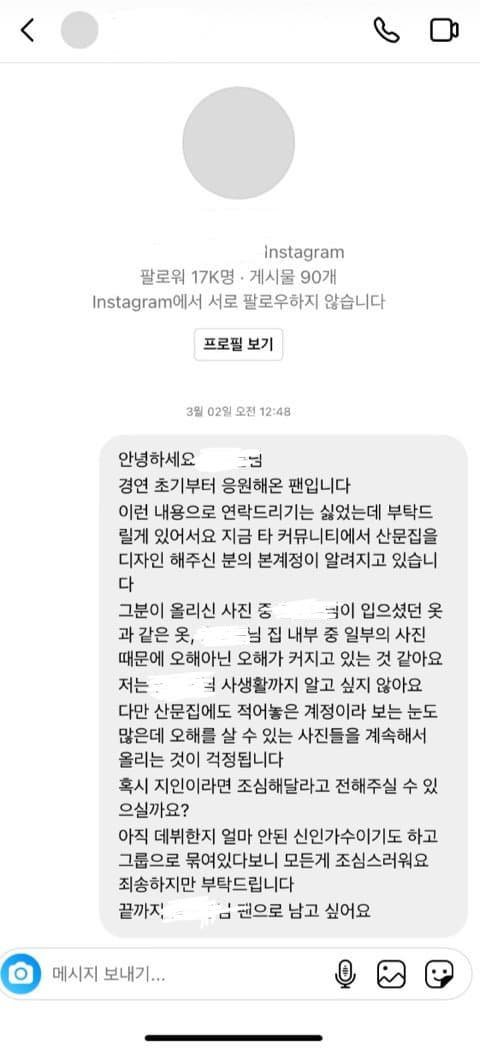Open camera from the blue camera icon

click(x=21, y=973)
